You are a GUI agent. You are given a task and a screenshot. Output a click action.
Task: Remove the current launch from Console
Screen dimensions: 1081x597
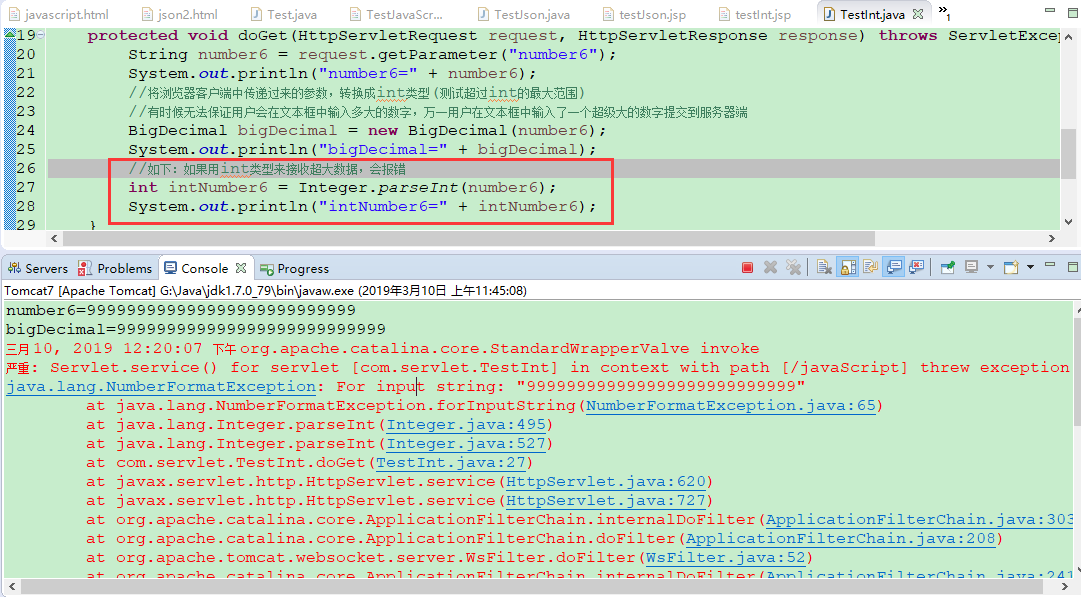pos(769,267)
